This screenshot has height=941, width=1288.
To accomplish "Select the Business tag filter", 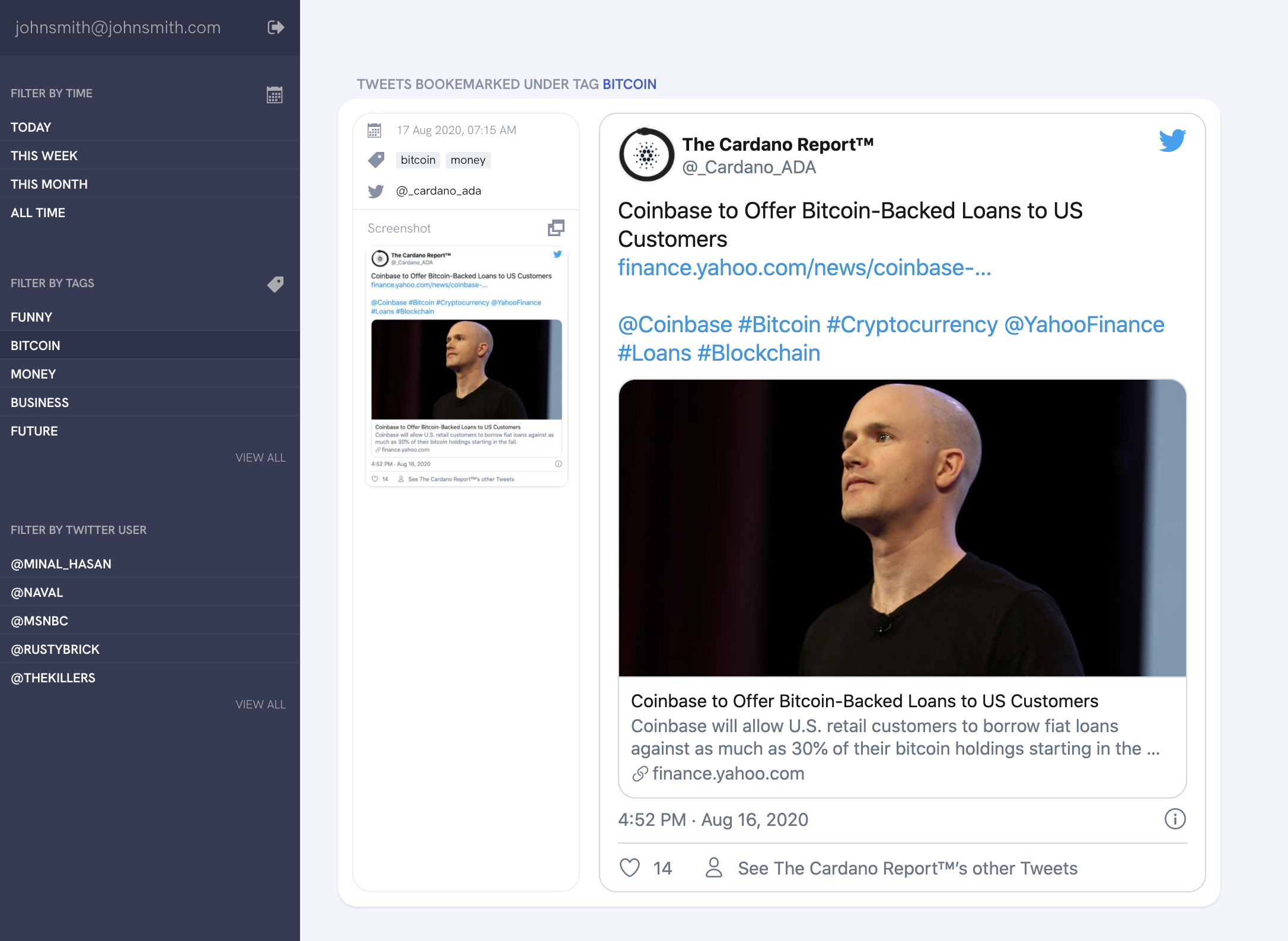I will pos(150,402).
